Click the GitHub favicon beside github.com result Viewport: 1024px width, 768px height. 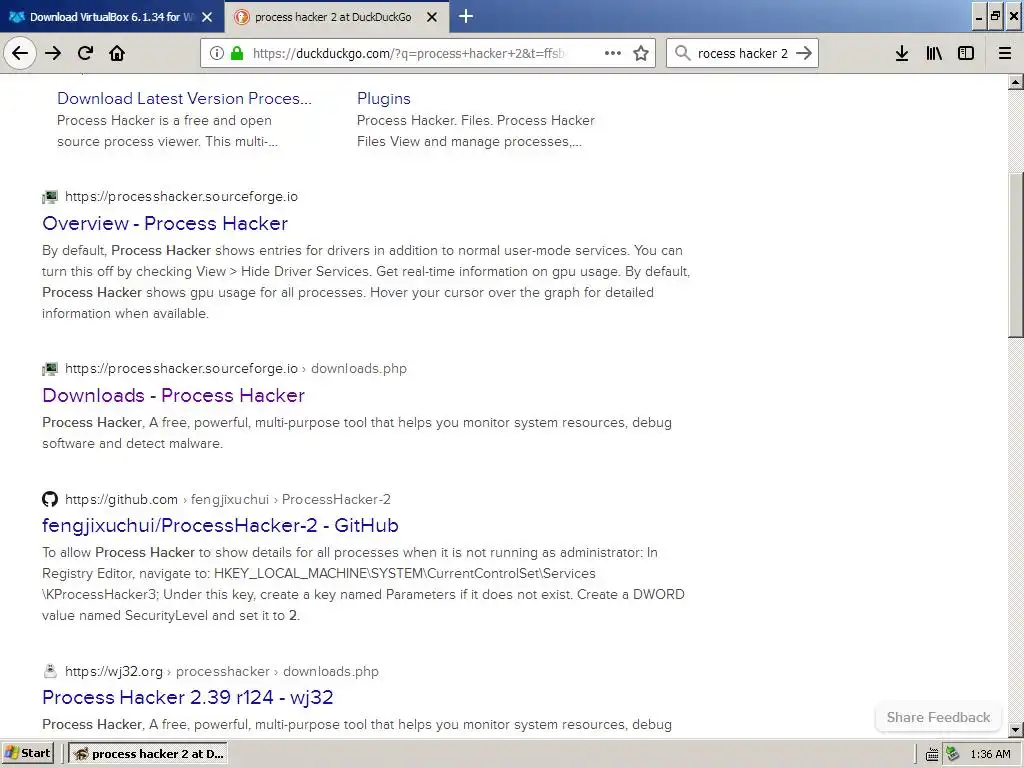coord(50,500)
